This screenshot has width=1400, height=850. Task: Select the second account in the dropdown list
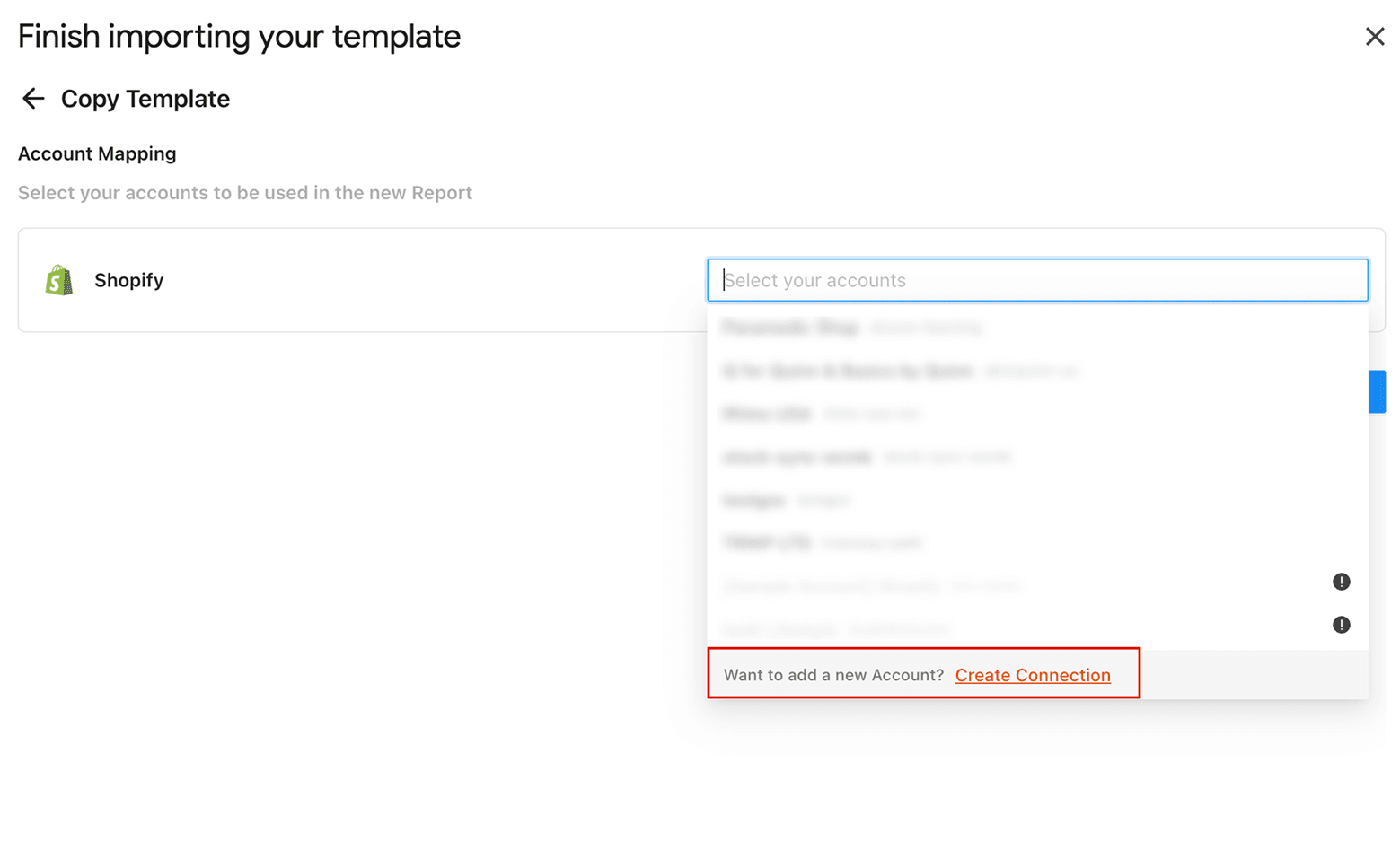[x=898, y=371]
